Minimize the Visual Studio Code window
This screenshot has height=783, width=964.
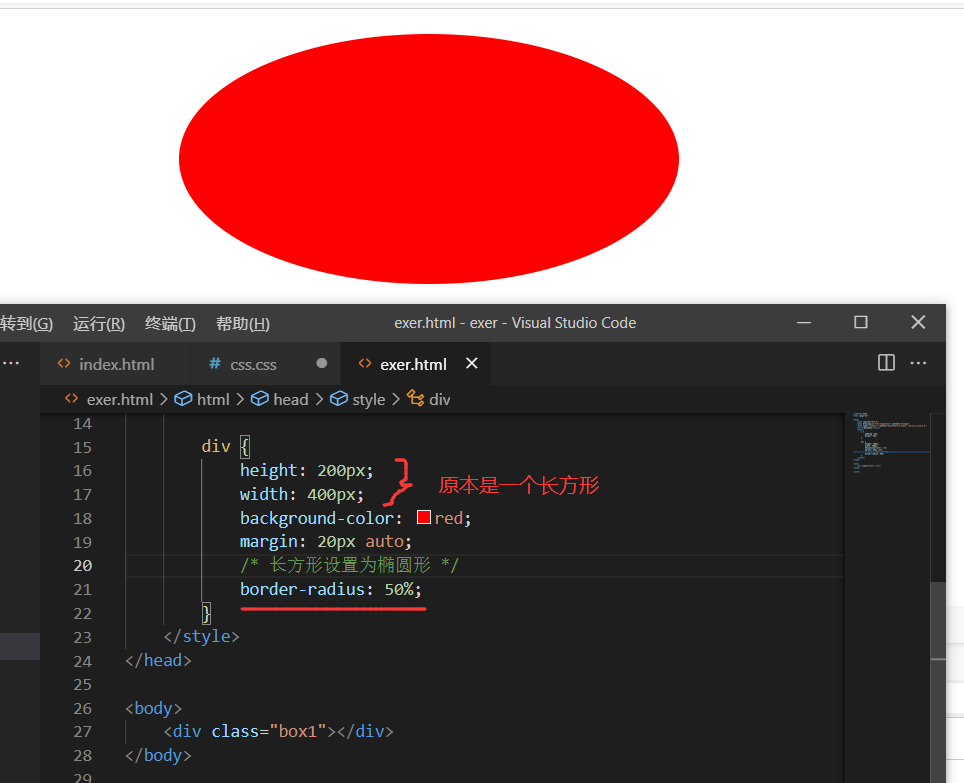point(804,322)
